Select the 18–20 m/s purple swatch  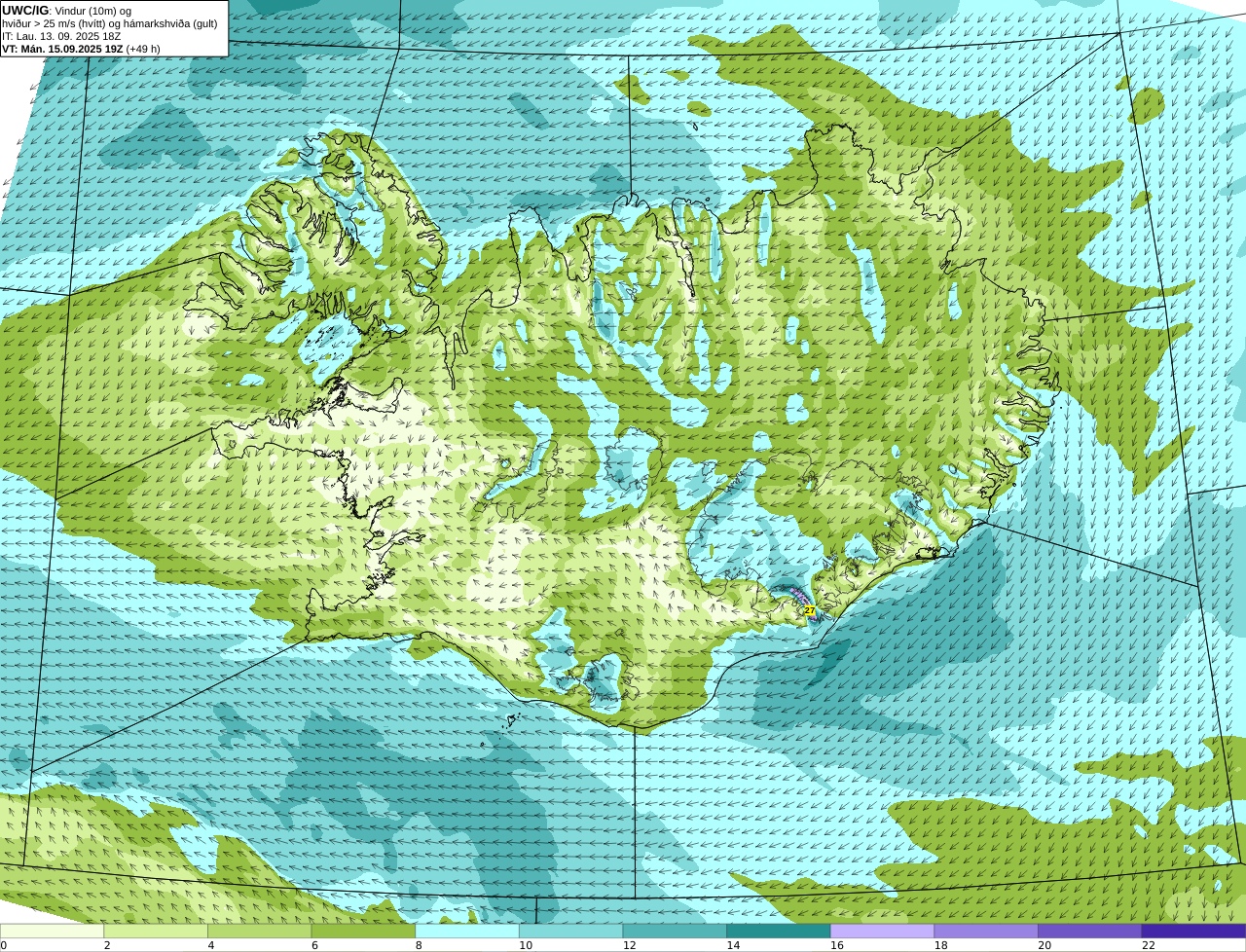[x=986, y=931]
